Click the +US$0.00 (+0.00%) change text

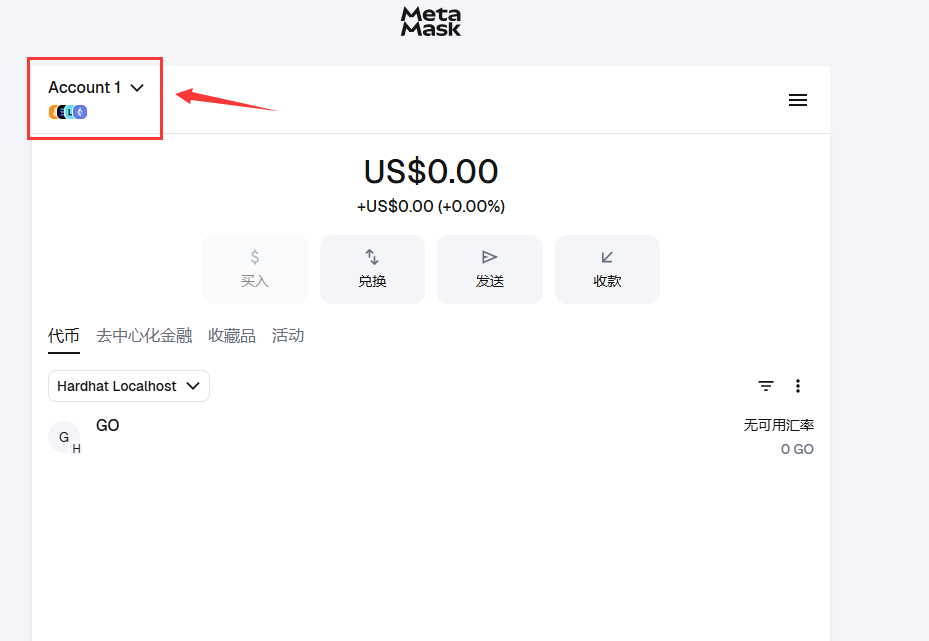coord(431,206)
